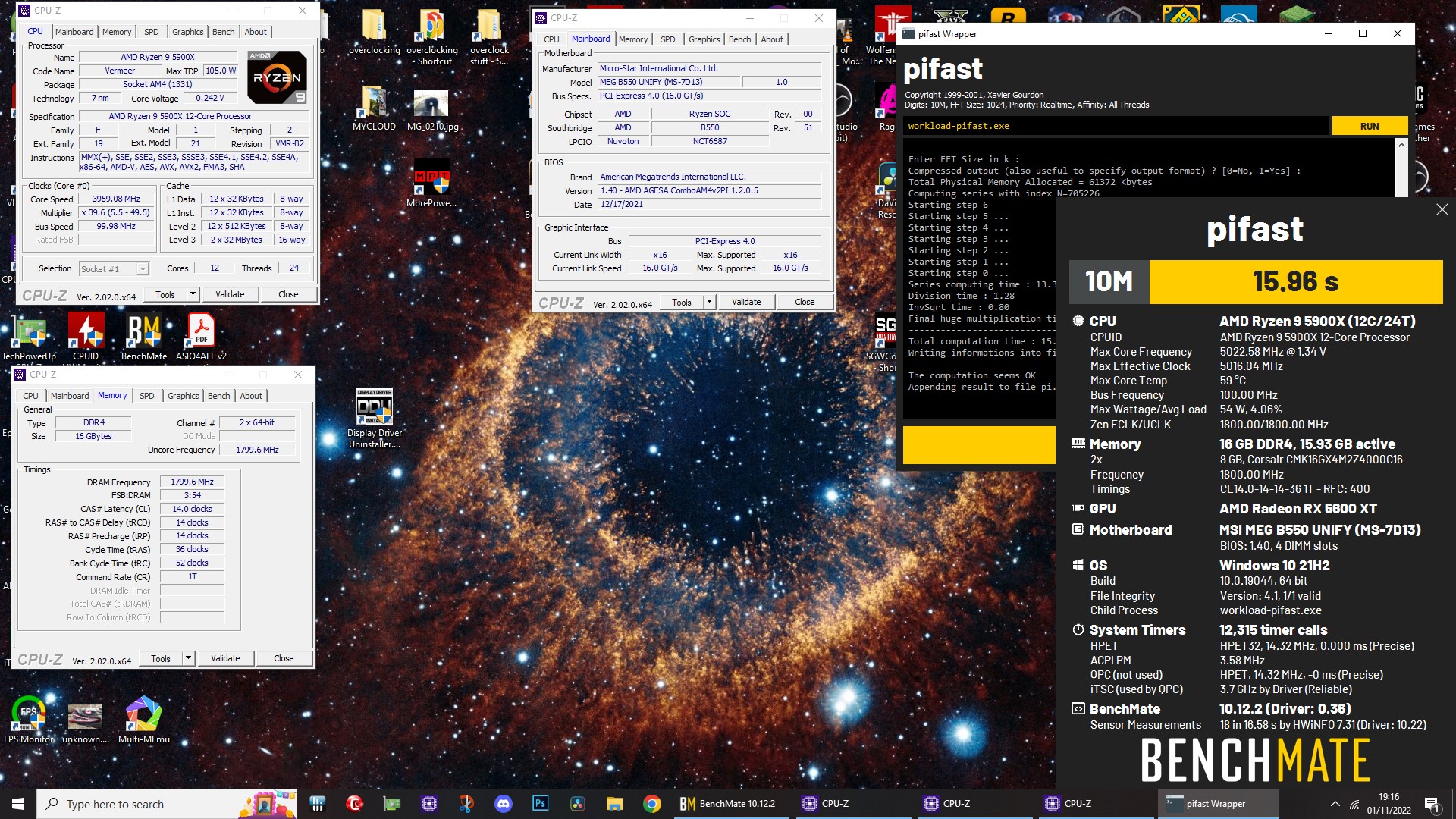The height and width of the screenshot is (819, 1456).
Task: Switch to pifast Wrapper taskbar item
Action: [1218, 804]
